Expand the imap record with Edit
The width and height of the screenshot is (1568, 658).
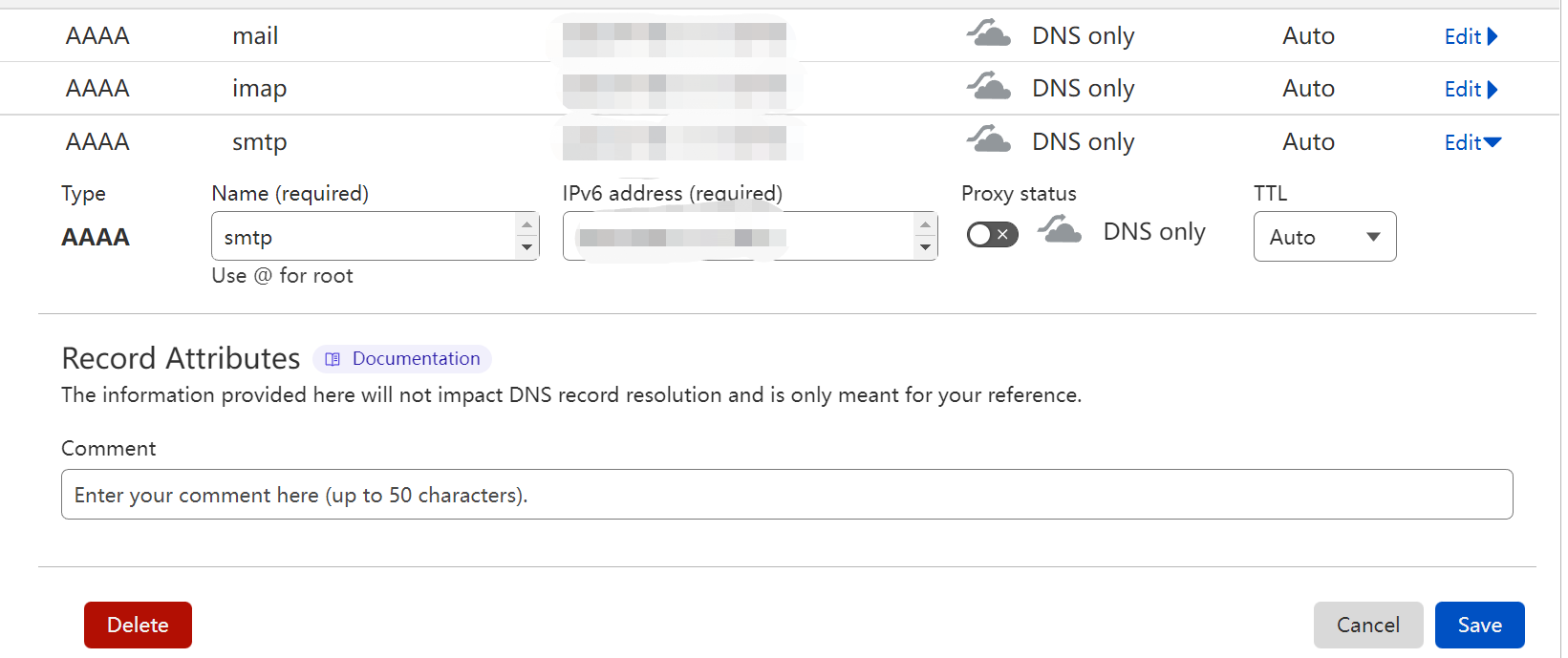click(1471, 89)
